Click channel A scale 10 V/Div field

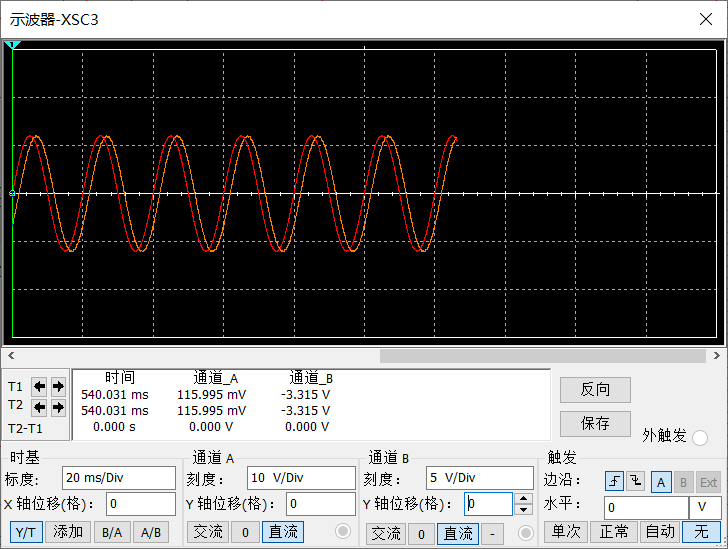(301, 478)
